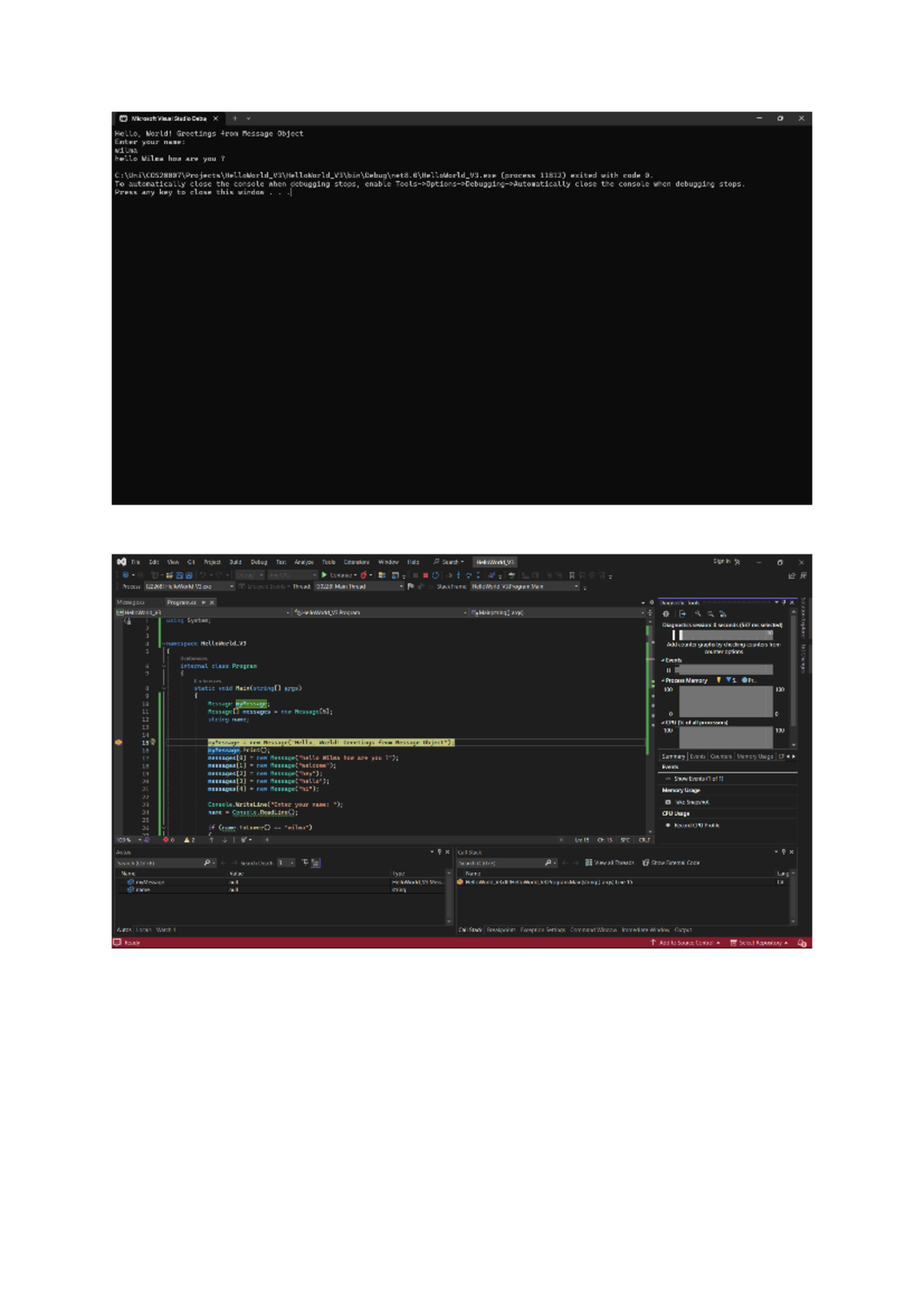Screen dimensions: 924x1306
Task: Click Show Events link
Action: pos(699,779)
